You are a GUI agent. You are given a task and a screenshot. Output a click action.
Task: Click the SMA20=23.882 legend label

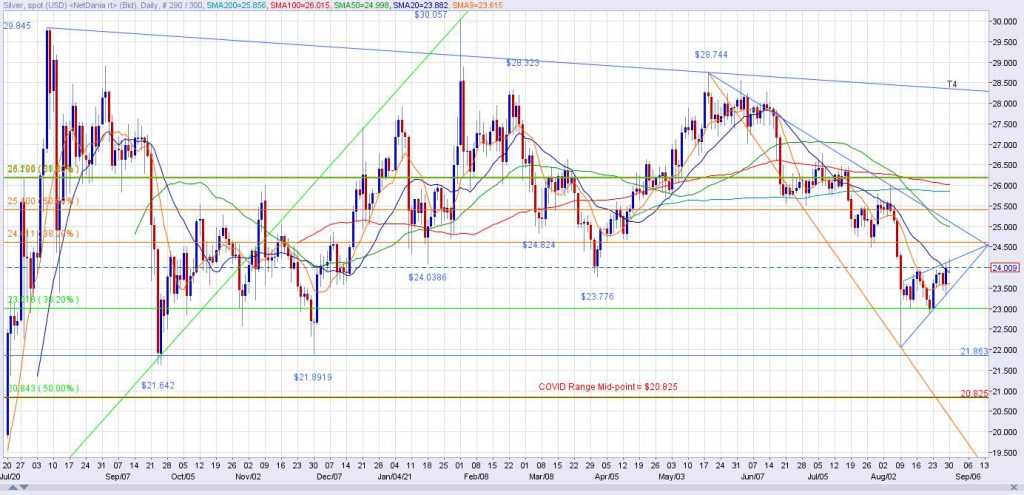click(x=419, y=5)
